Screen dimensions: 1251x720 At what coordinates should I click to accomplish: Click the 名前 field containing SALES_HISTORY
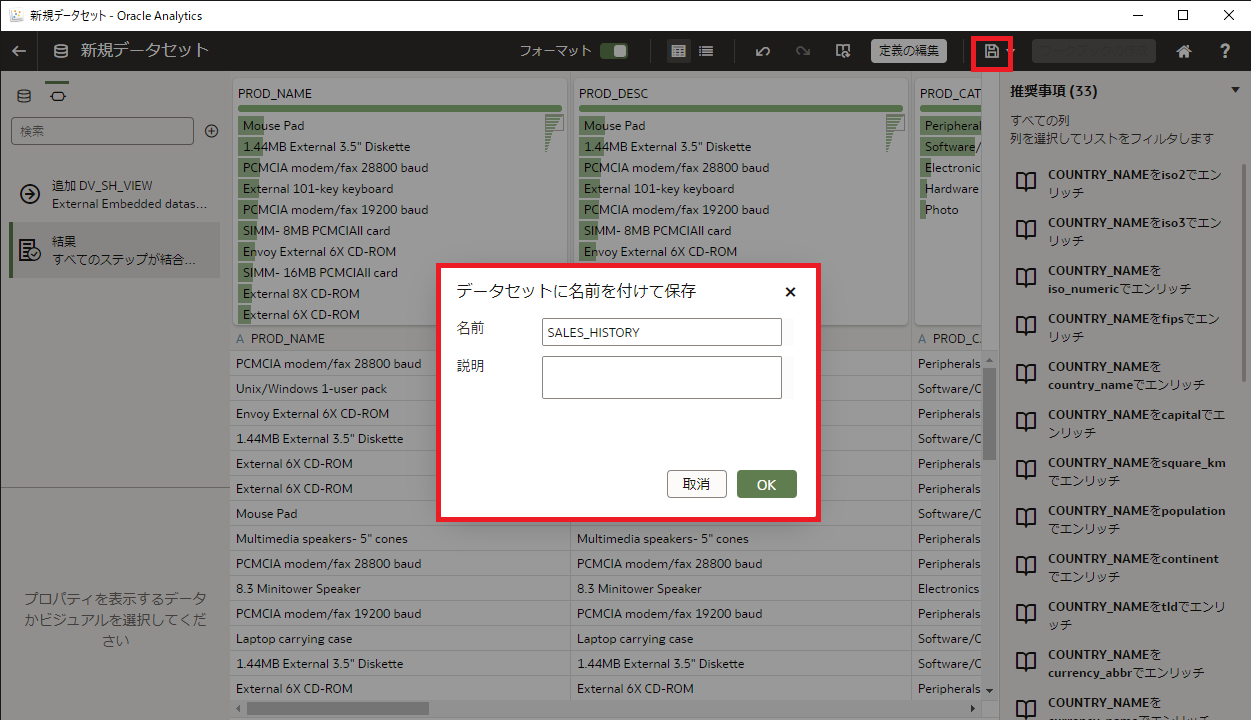(x=661, y=332)
